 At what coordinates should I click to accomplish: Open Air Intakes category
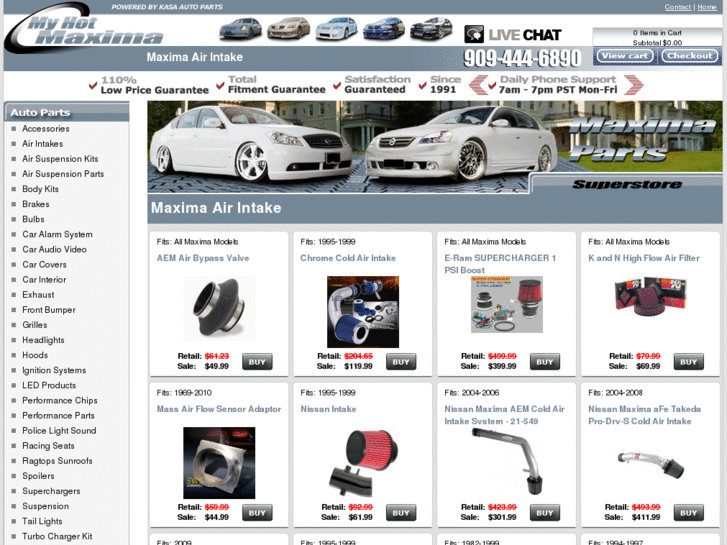coord(43,144)
